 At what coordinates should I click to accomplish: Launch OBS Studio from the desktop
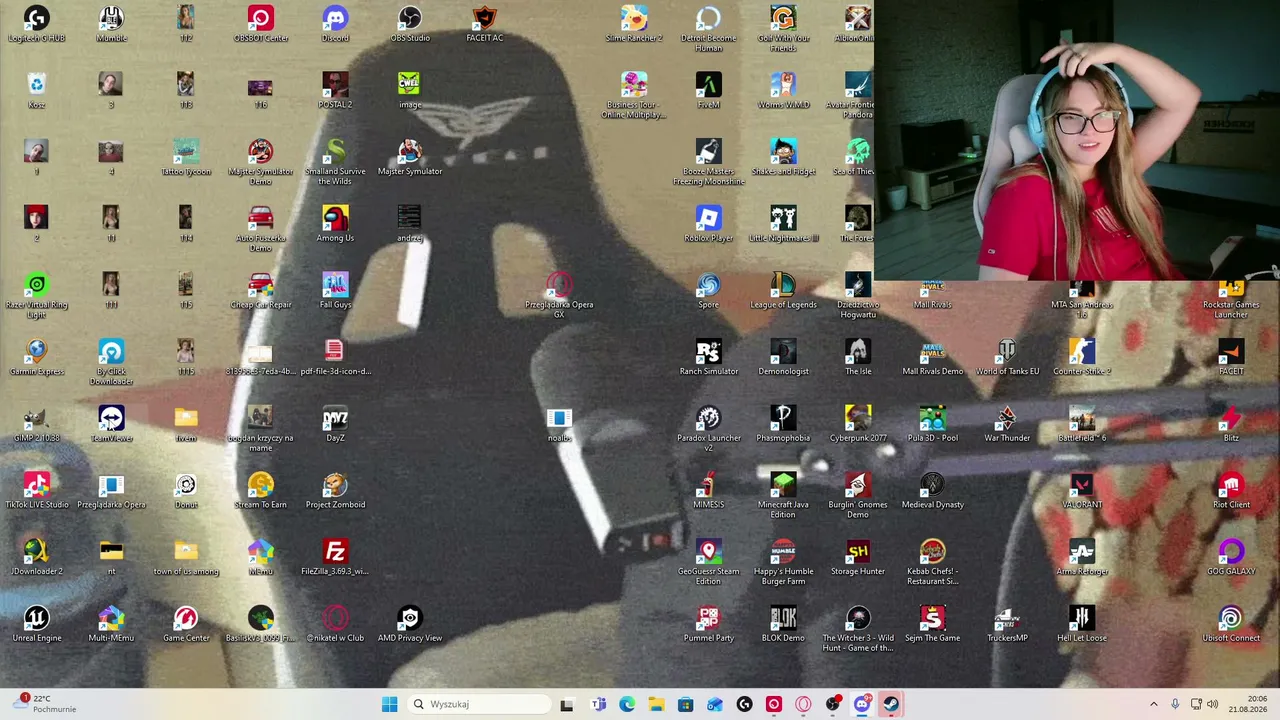[x=410, y=24]
